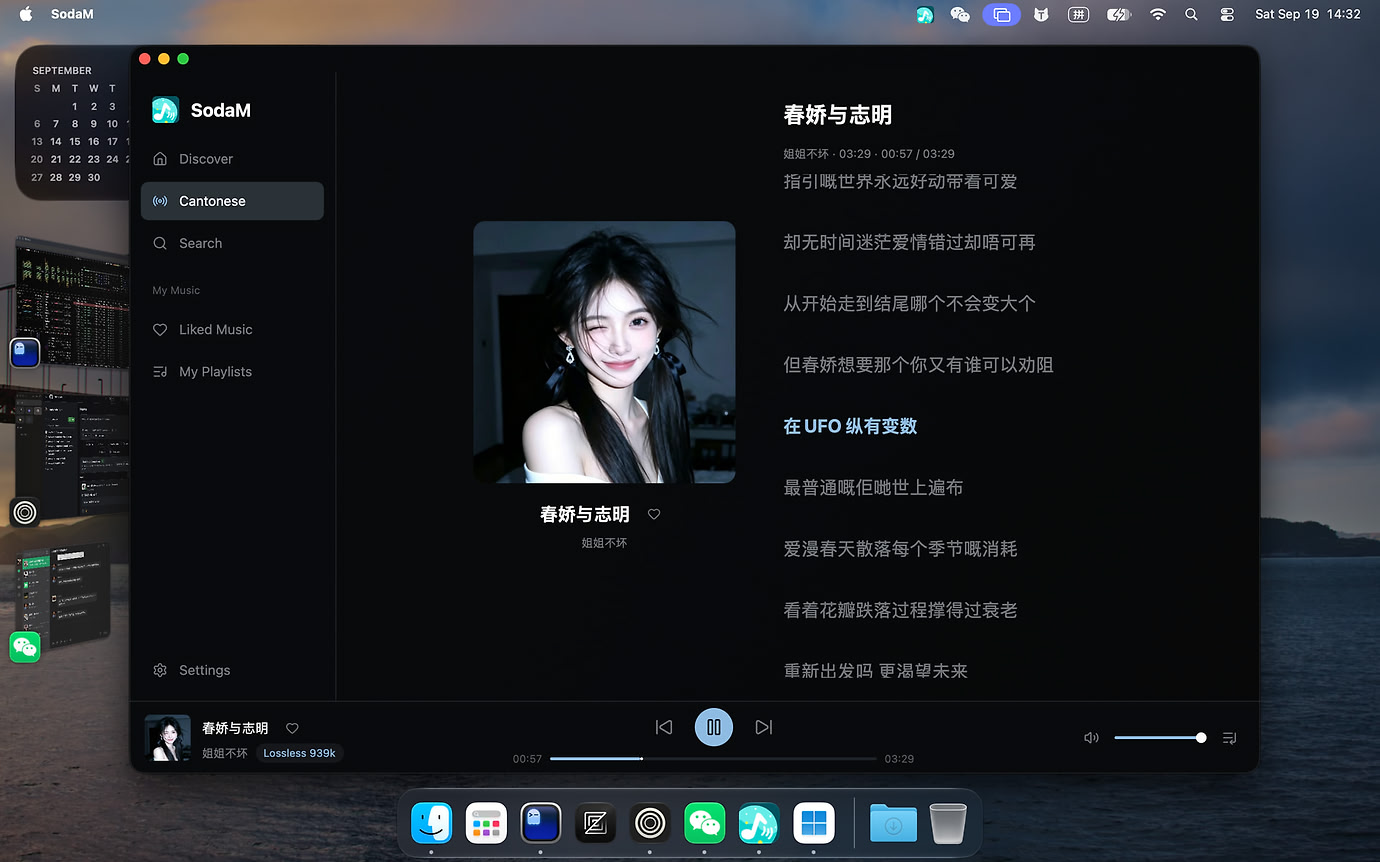Open the Apple menu
Viewport: 1380px width, 862px height.
point(26,14)
